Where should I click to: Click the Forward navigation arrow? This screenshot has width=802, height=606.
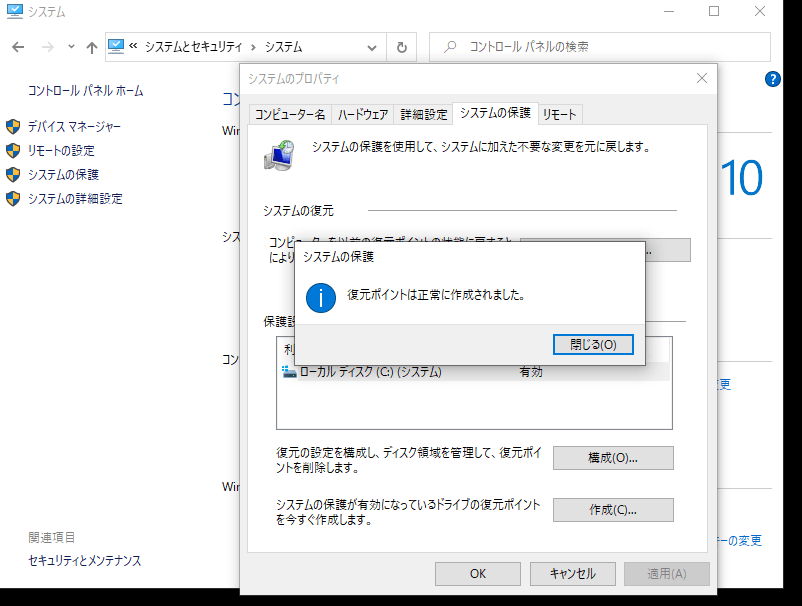(x=46, y=47)
